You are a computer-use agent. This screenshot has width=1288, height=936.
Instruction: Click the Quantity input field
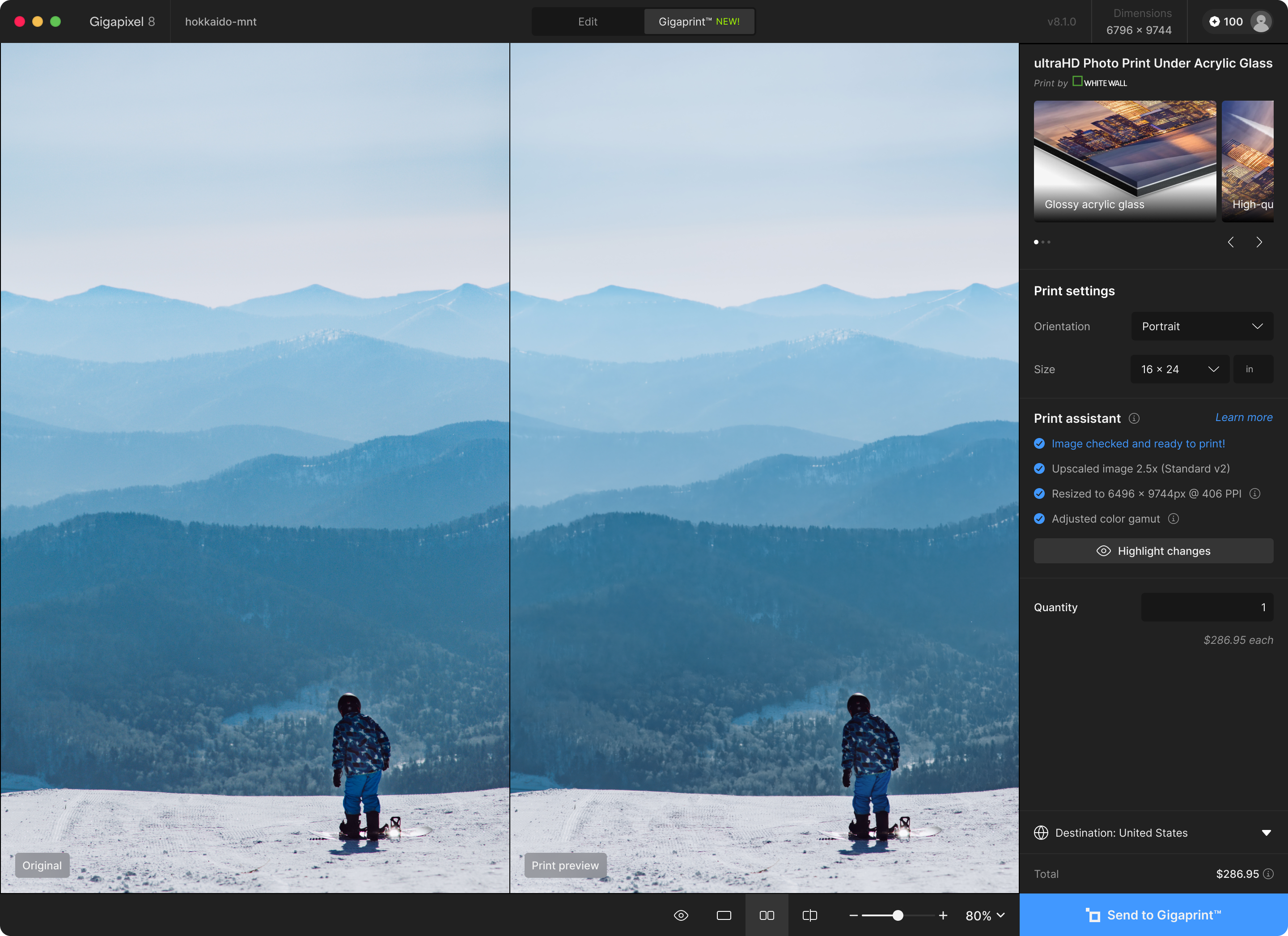1207,607
